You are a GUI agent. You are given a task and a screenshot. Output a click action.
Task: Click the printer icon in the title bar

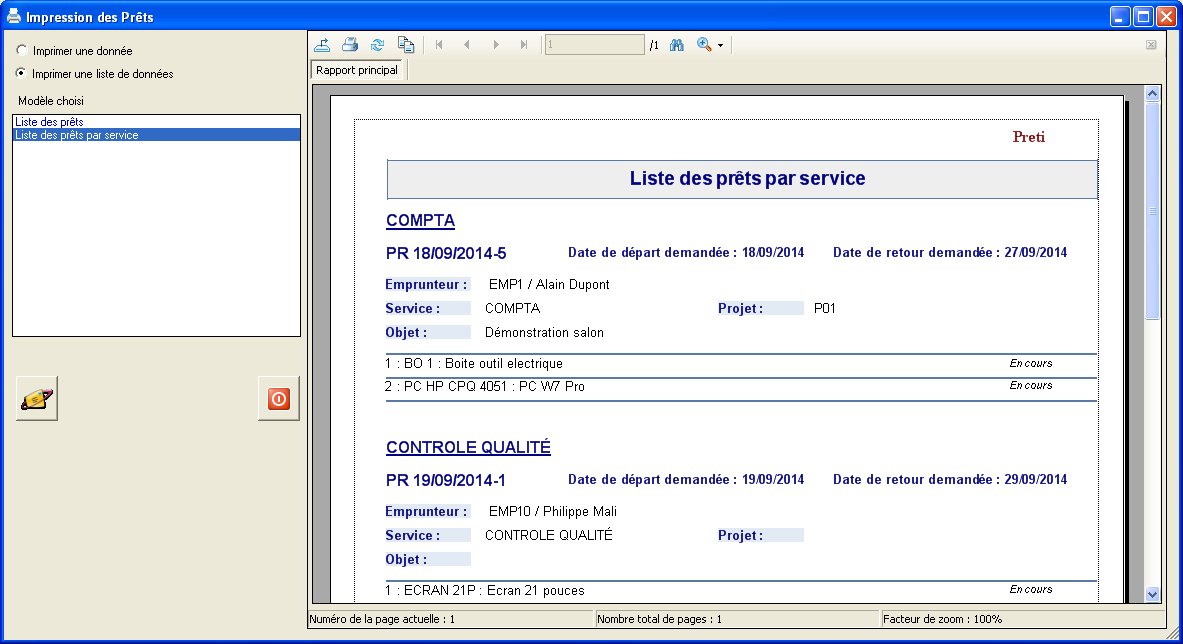(14, 16)
